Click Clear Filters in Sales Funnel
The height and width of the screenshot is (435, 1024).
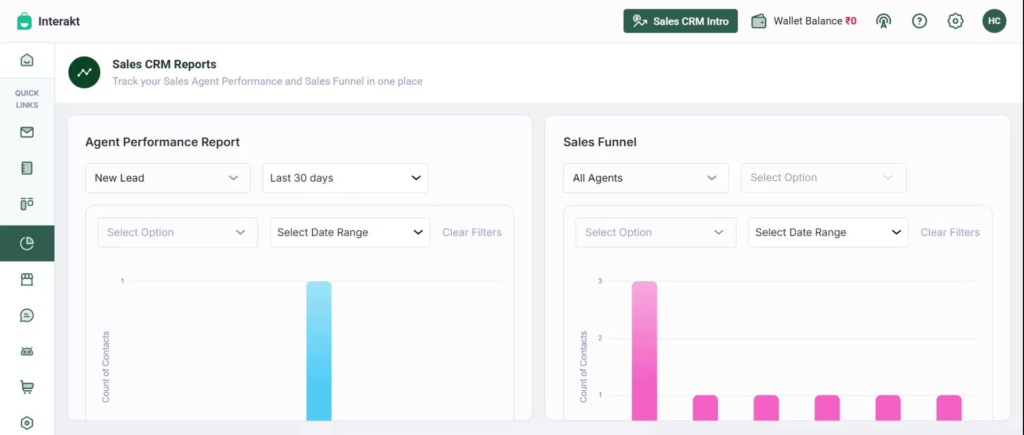[x=950, y=233]
